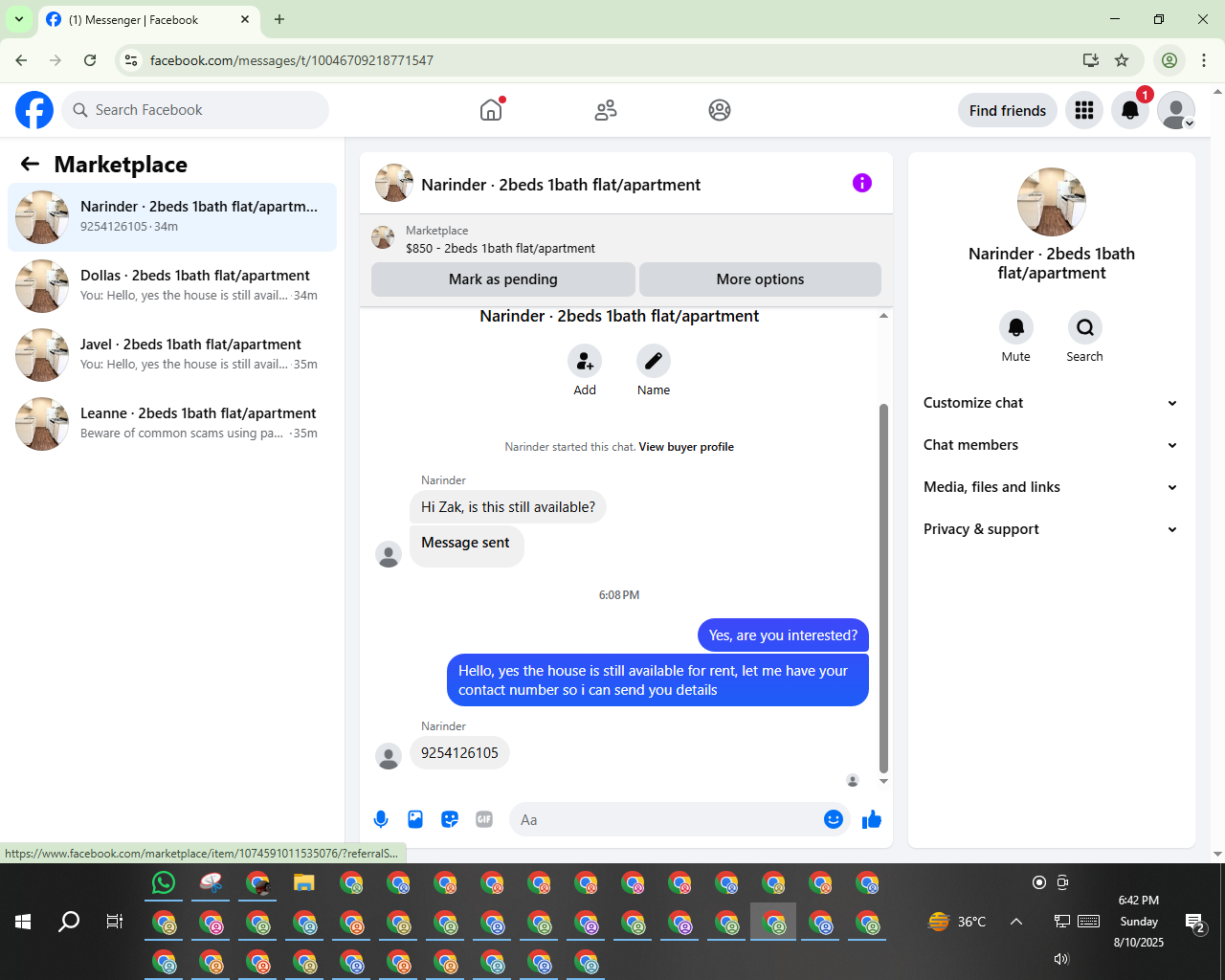This screenshot has height=980, width=1225.
Task: Open View buyer profile link
Action: coord(686,447)
